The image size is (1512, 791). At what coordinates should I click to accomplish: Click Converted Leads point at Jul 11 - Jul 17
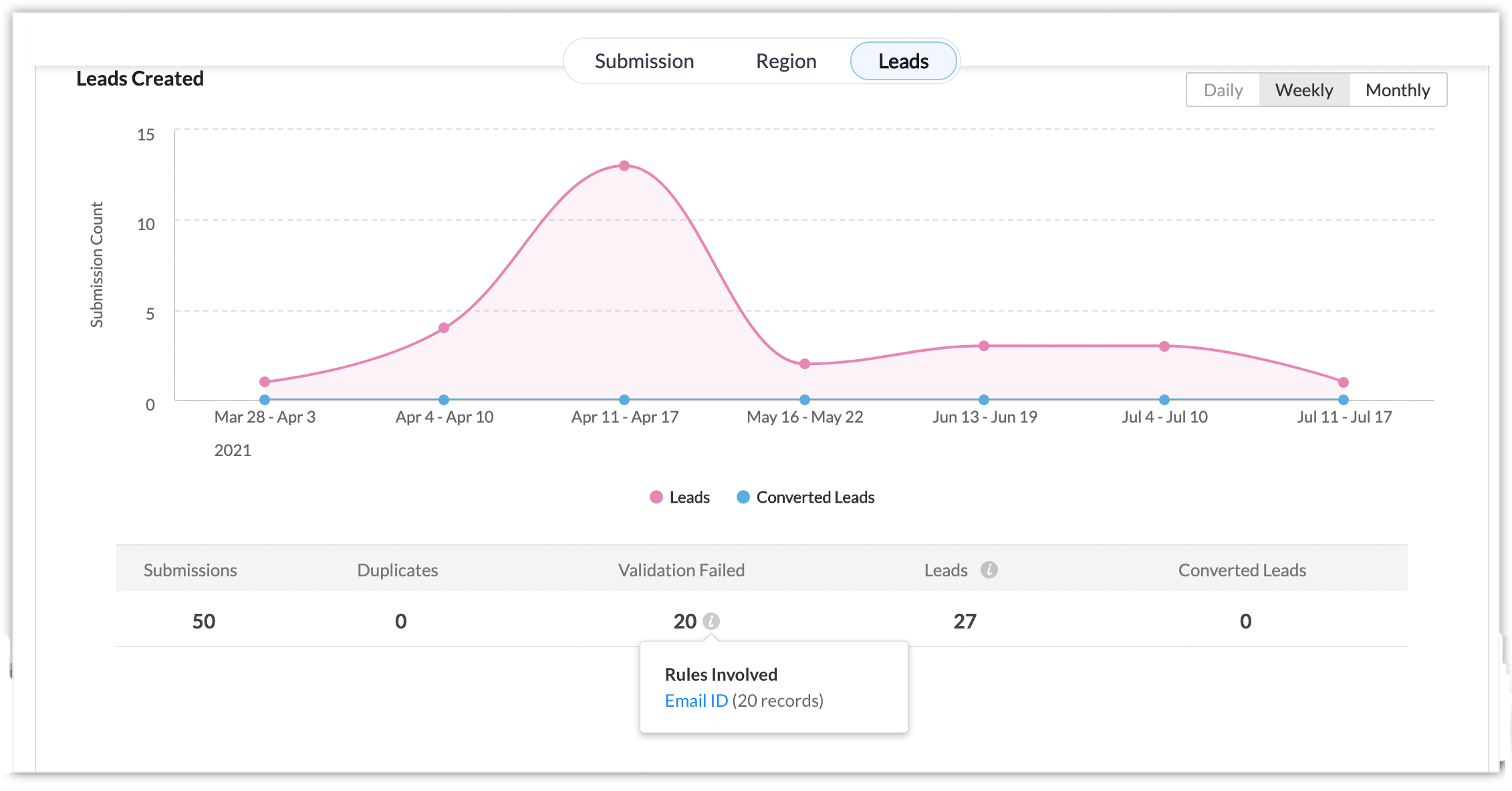coord(1344,400)
